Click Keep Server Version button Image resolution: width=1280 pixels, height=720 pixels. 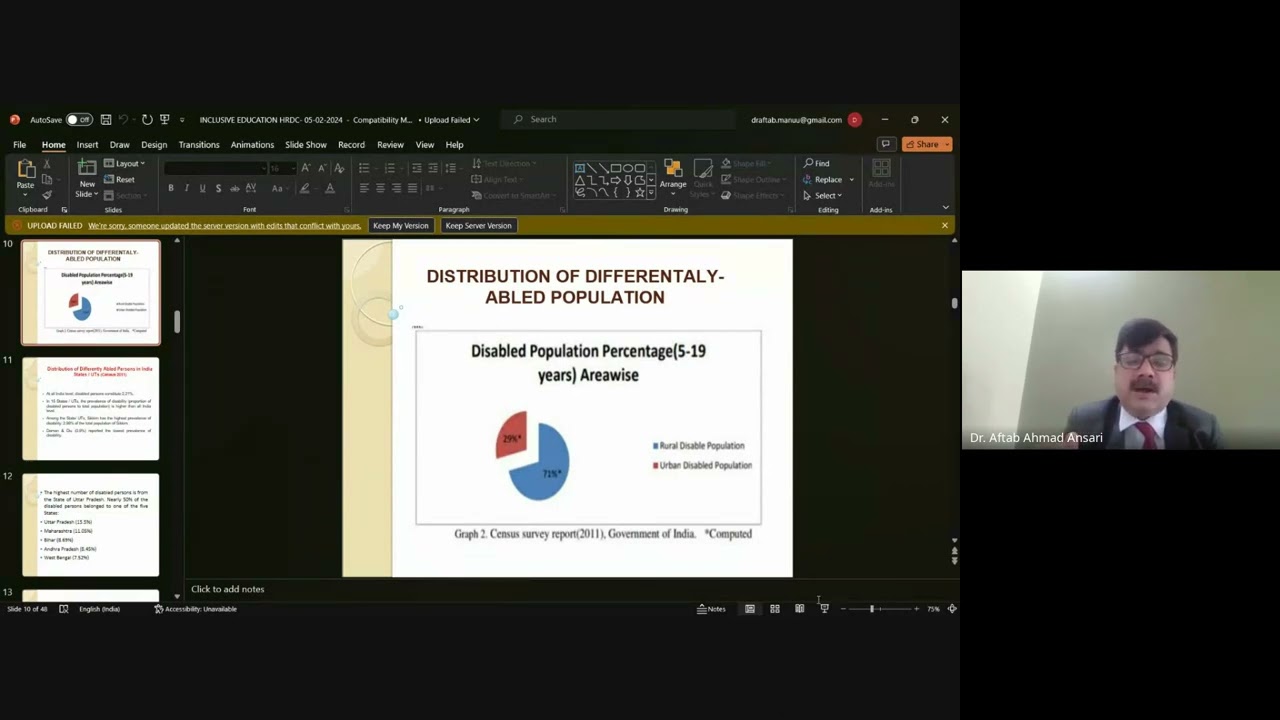[478, 226]
